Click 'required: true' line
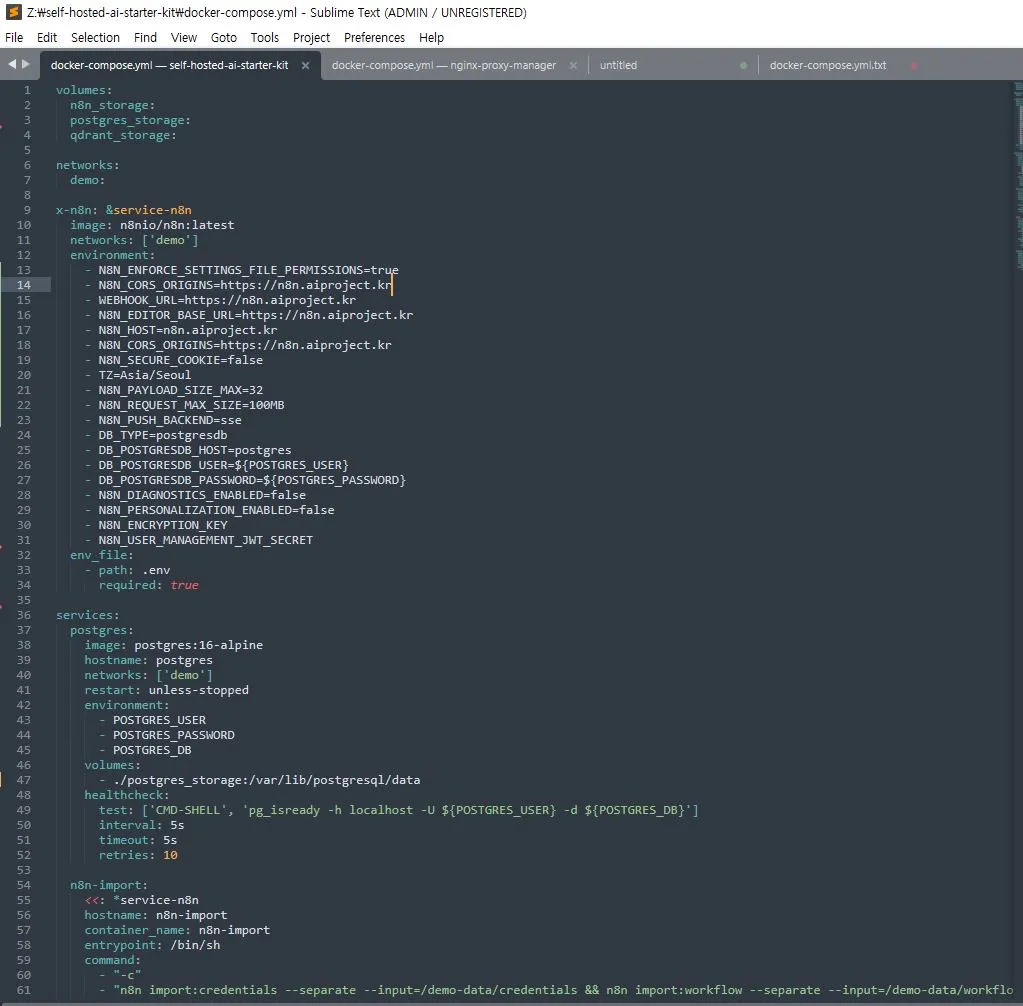 pyautogui.click(x=149, y=585)
